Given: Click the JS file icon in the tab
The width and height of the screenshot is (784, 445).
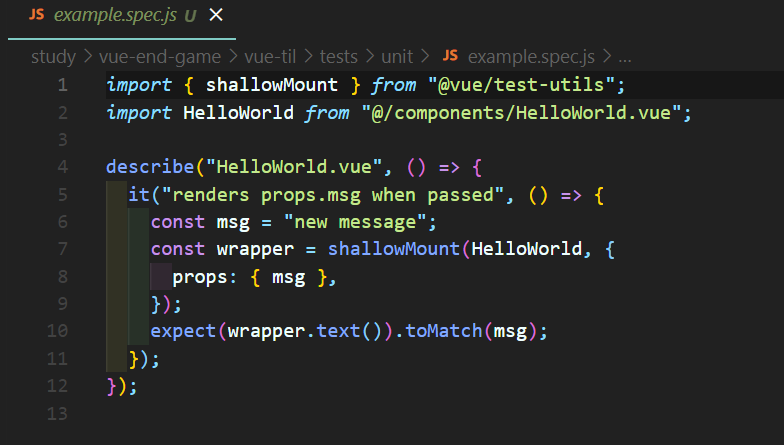Looking at the screenshot, I should [36, 14].
